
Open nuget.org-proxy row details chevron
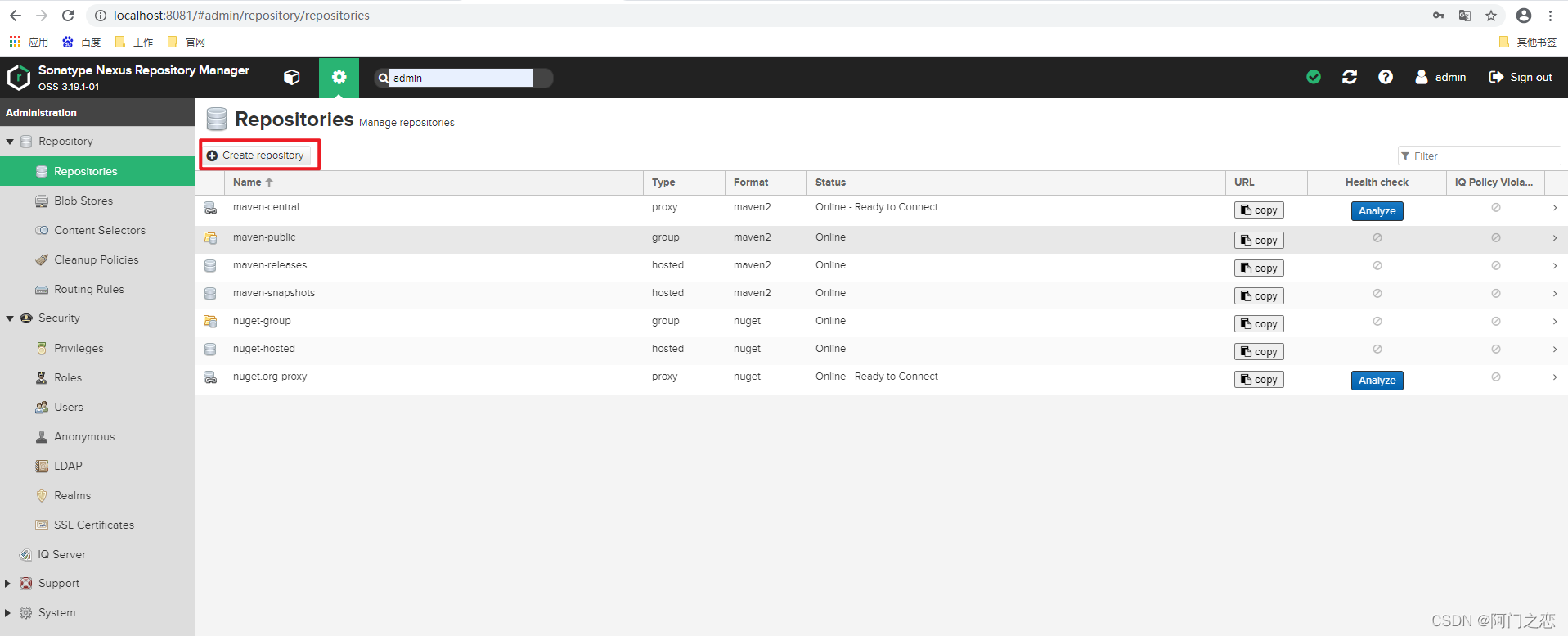point(1555,377)
